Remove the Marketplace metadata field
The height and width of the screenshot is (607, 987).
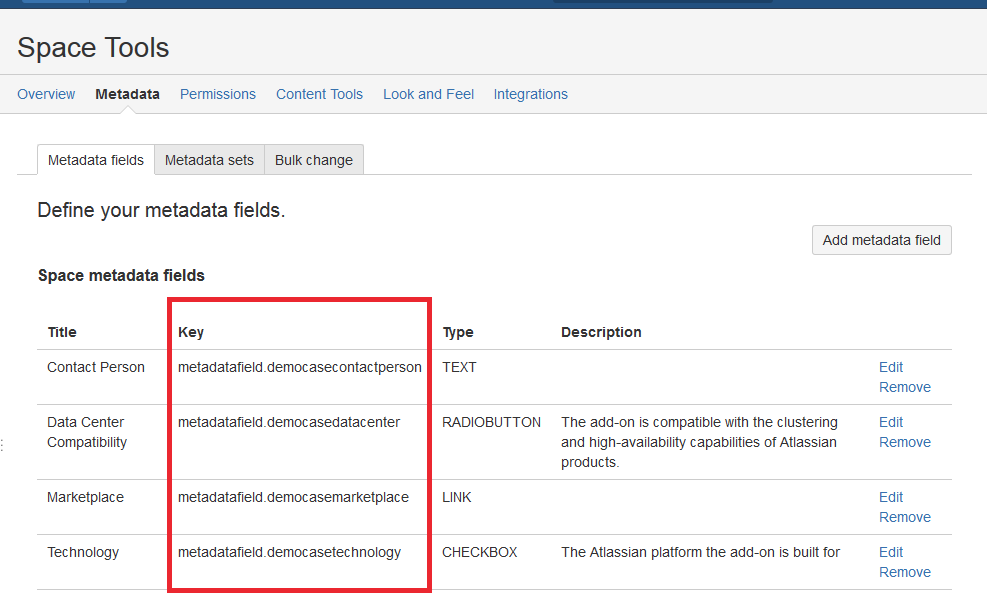click(x=904, y=517)
